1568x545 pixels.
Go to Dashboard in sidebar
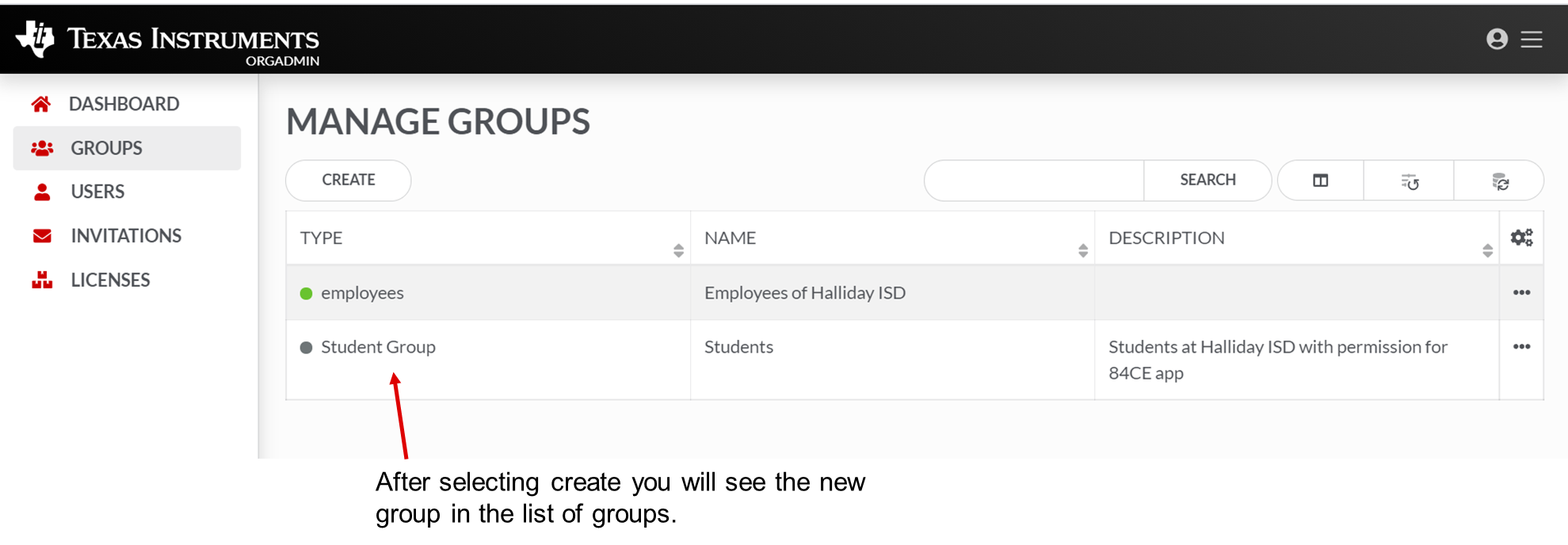tap(124, 104)
